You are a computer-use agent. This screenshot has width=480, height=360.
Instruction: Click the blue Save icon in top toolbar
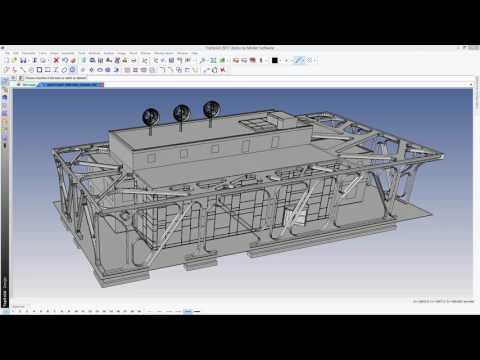tap(23, 60)
